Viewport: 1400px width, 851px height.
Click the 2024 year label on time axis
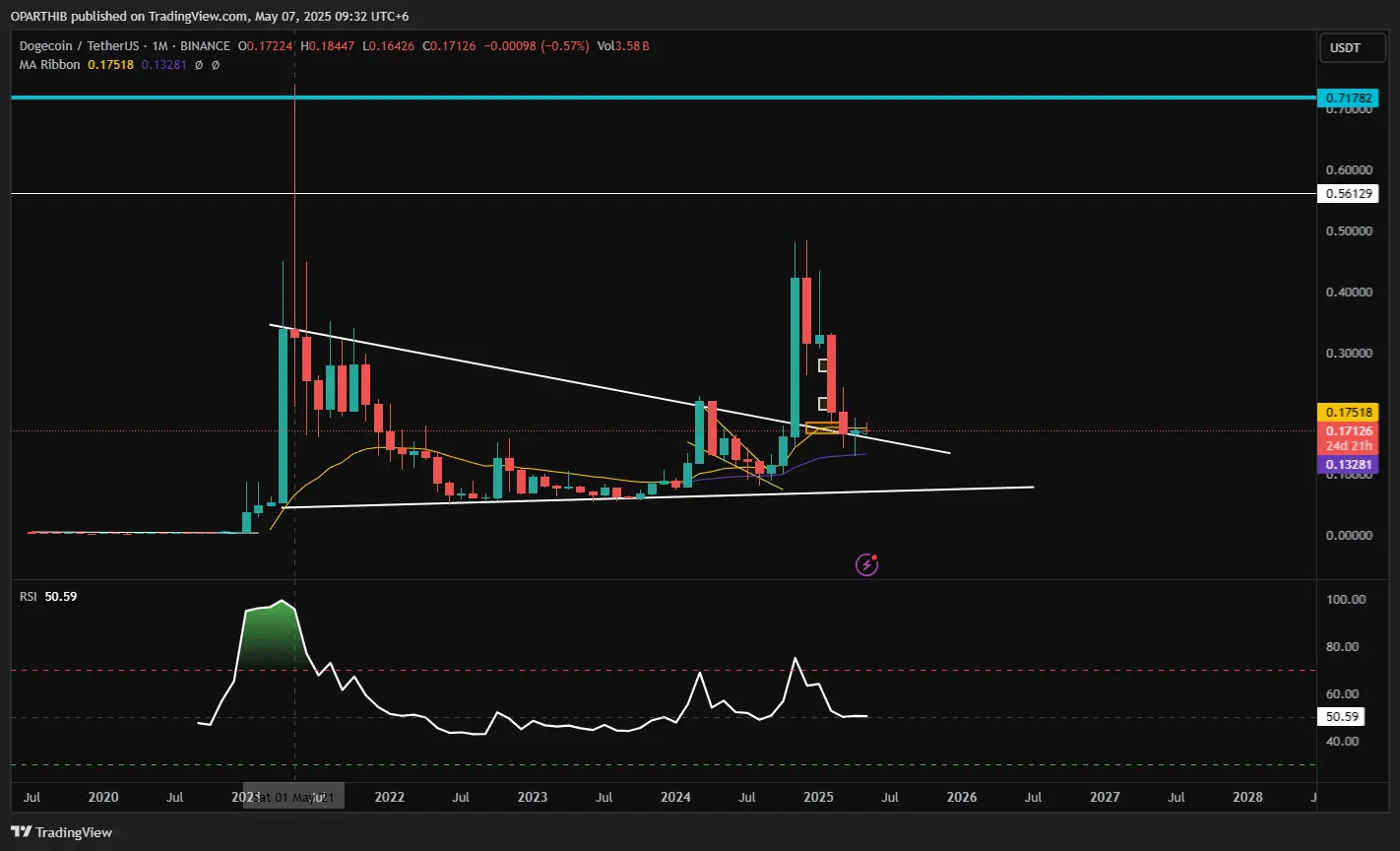[x=675, y=797]
